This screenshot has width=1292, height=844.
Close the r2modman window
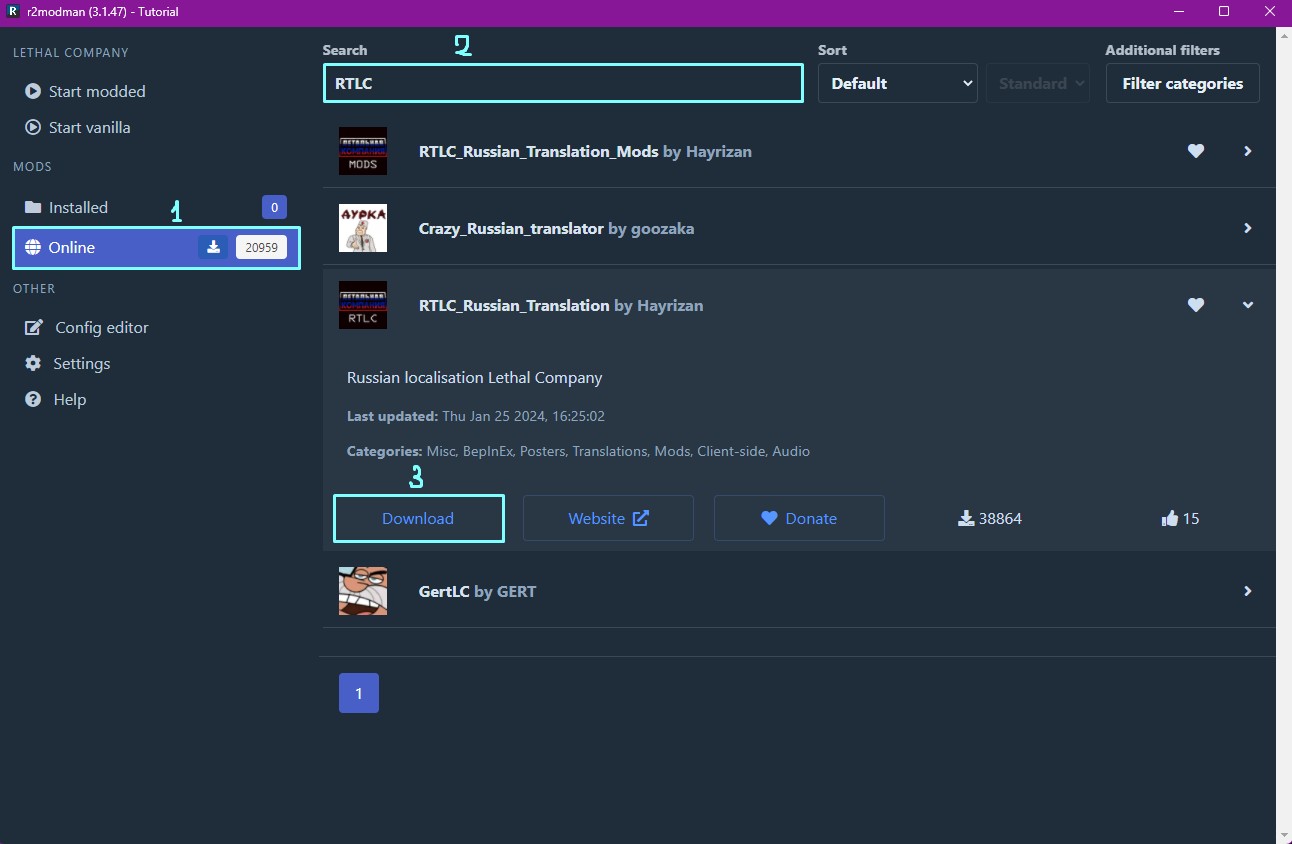pyautogui.click(x=1269, y=12)
